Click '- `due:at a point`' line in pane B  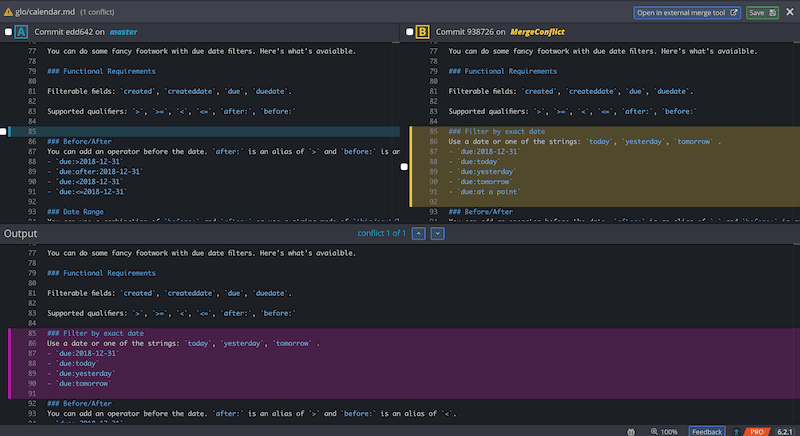coord(484,192)
